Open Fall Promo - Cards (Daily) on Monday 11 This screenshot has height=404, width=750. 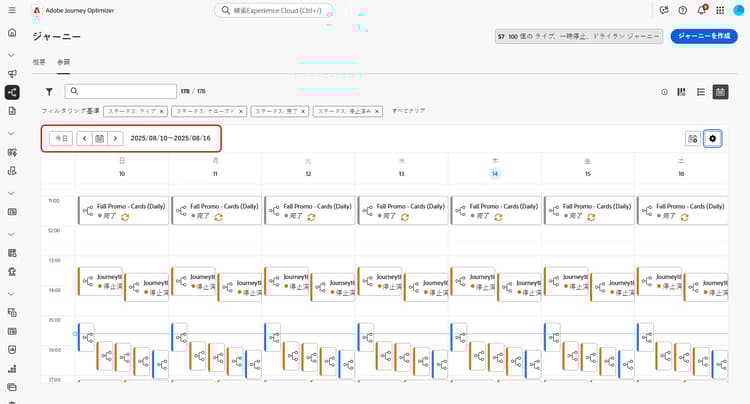point(217,210)
